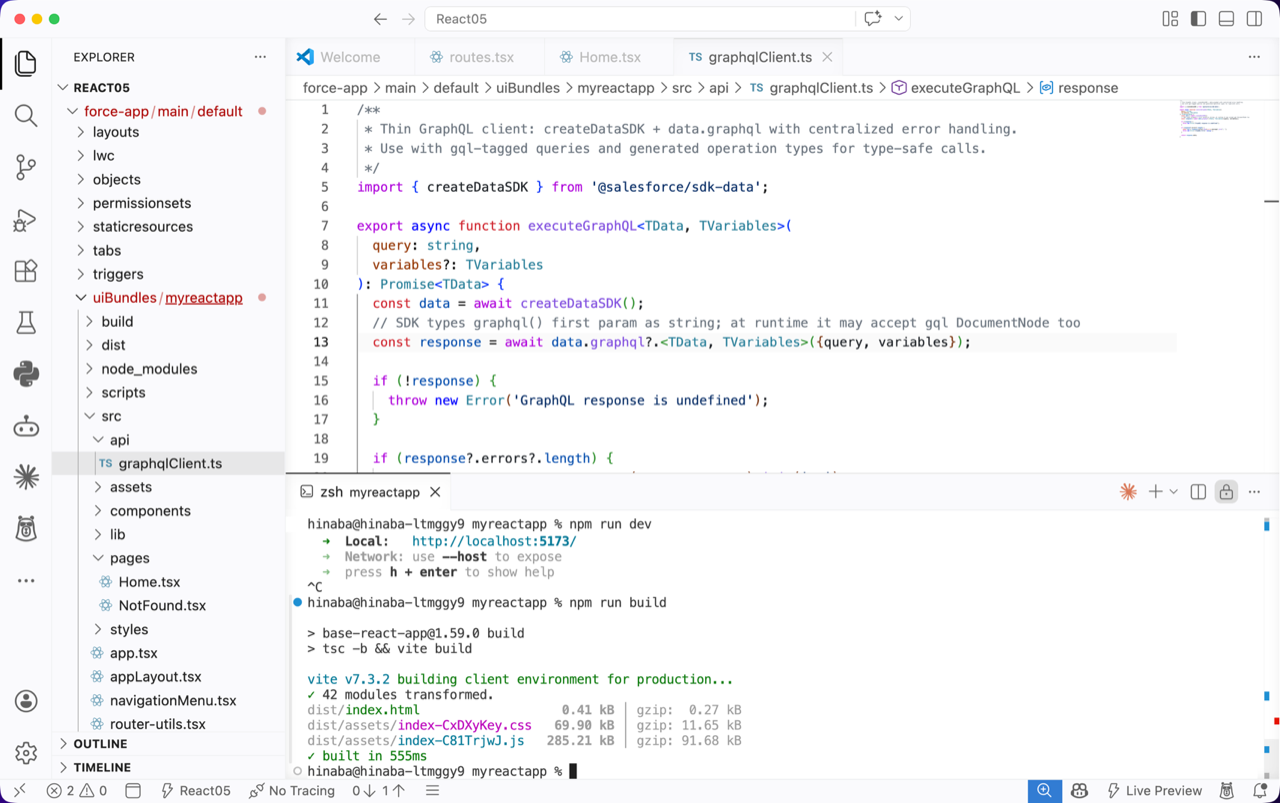Open the Extensions view
The width and height of the screenshot is (1280, 803).
tap(26, 271)
